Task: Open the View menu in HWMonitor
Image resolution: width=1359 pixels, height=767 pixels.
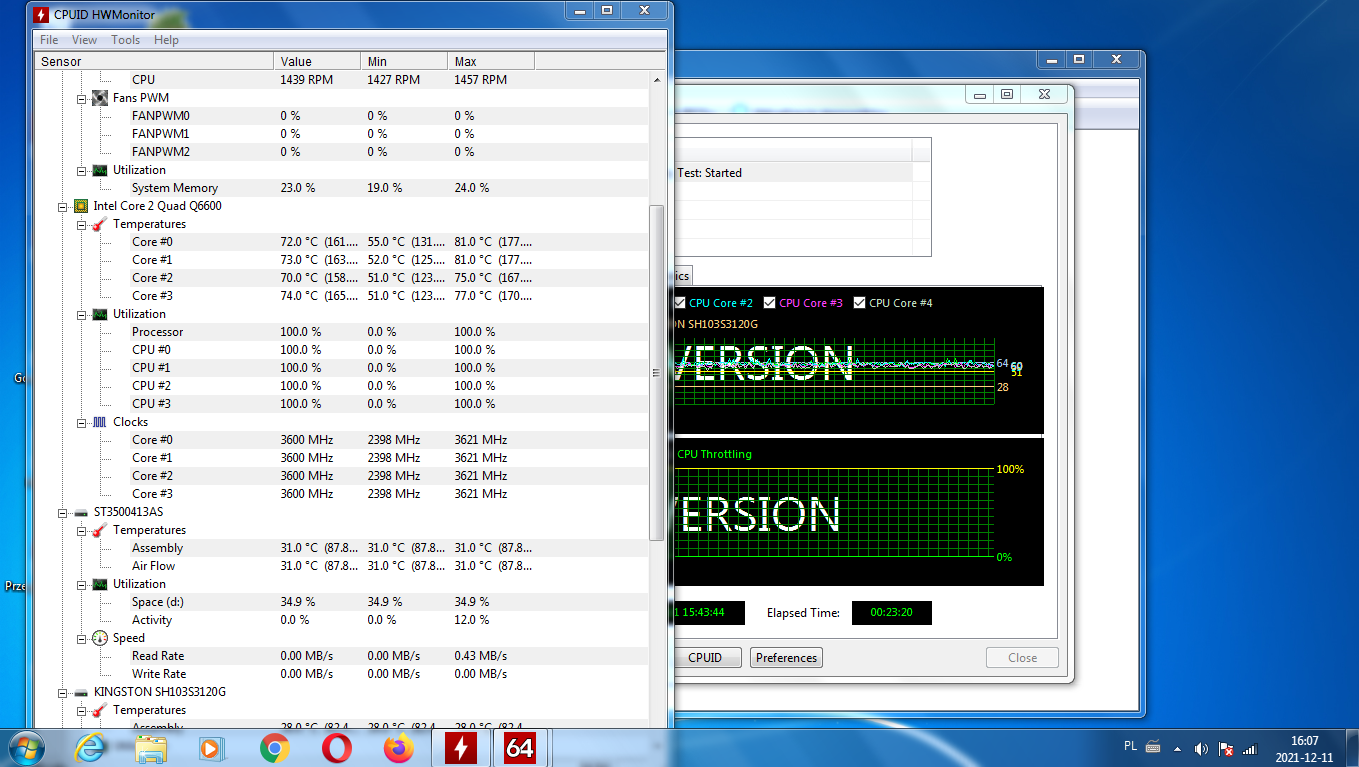Action: pos(84,40)
